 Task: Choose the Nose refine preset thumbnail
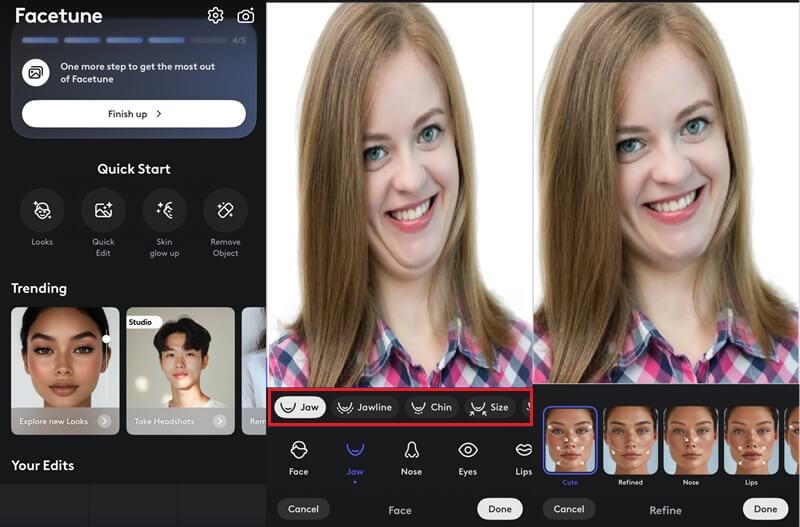pos(691,440)
